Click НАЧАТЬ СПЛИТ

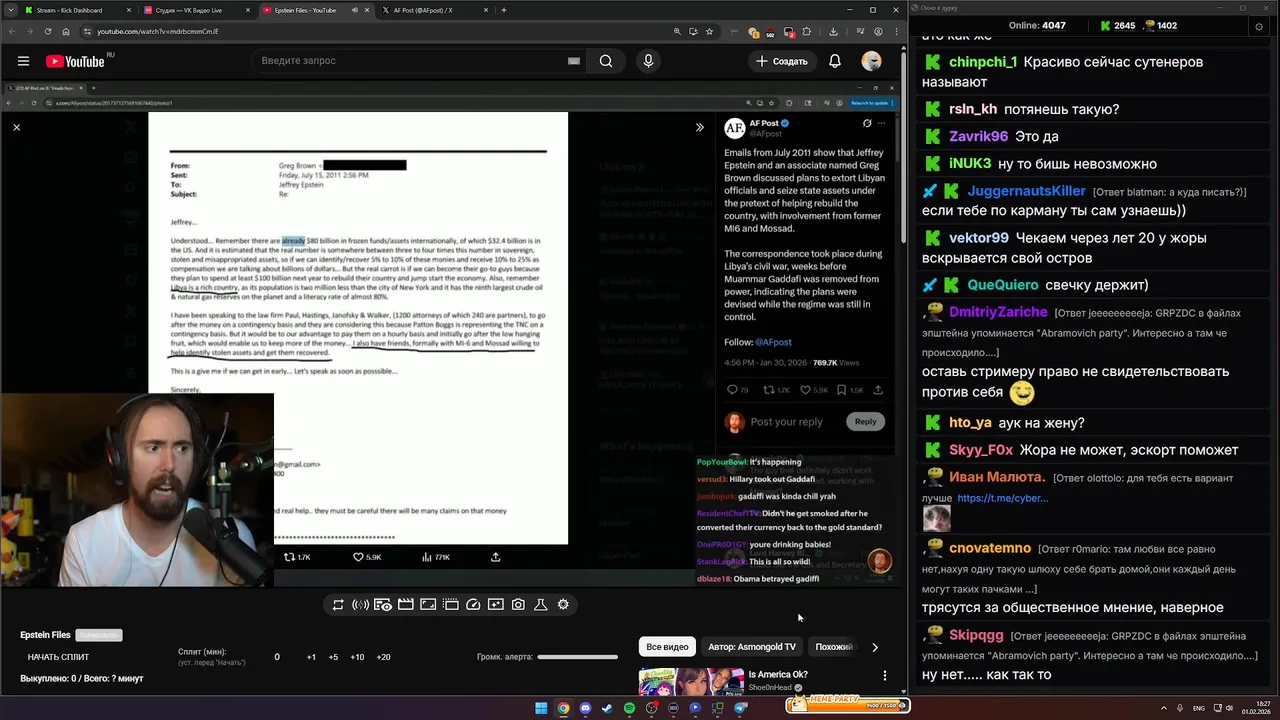point(58,657)
